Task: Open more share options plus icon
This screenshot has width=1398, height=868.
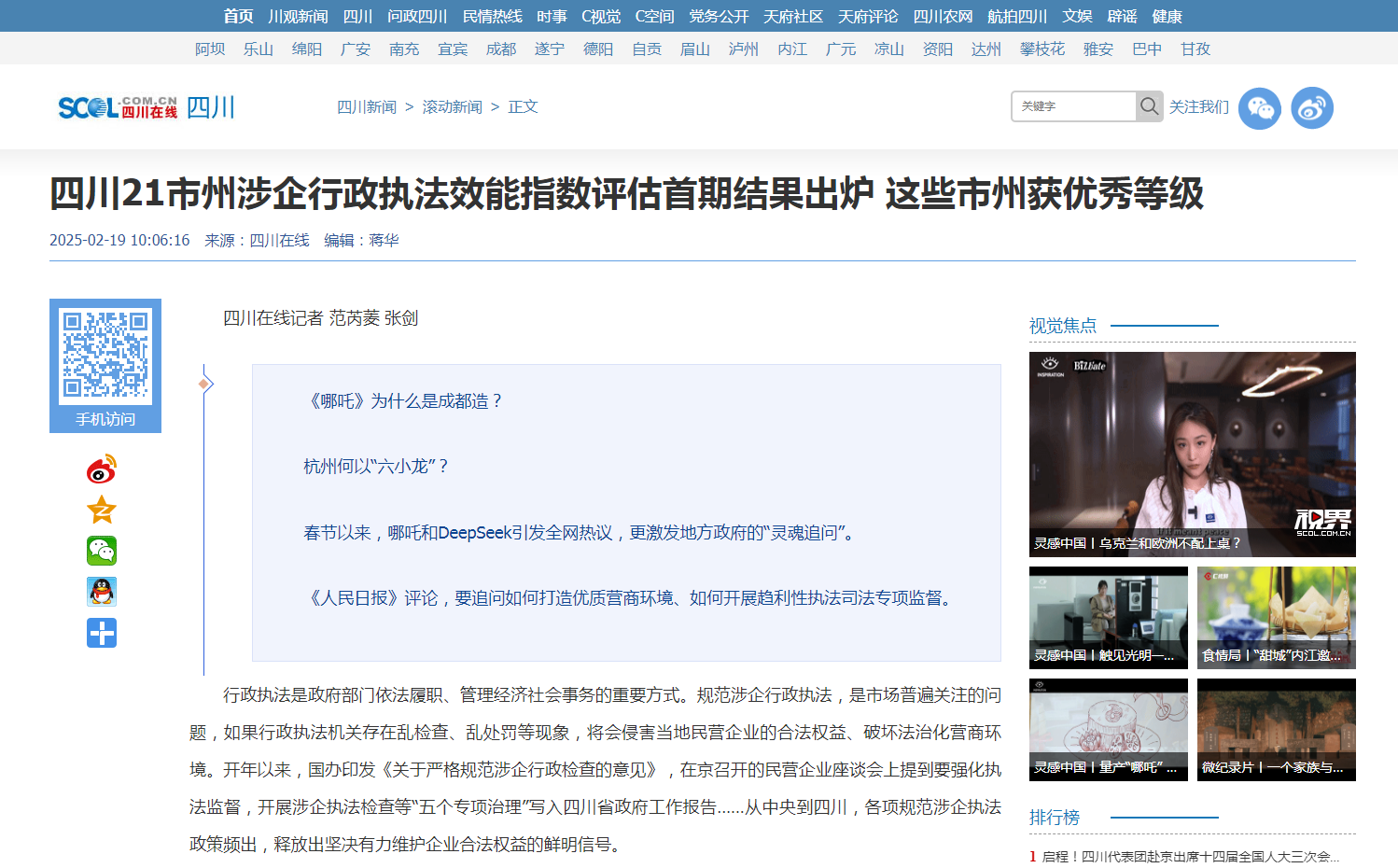Action: (102, 633)
